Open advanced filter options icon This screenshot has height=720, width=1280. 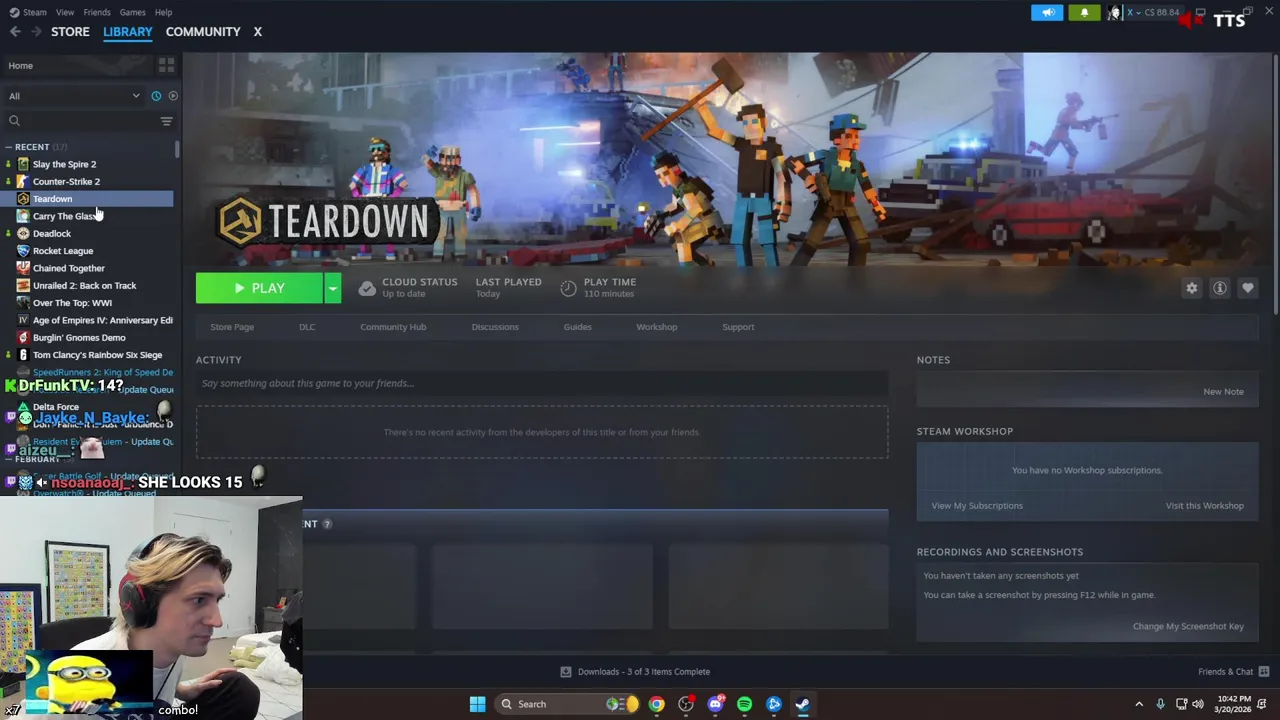tap(166, 121)
